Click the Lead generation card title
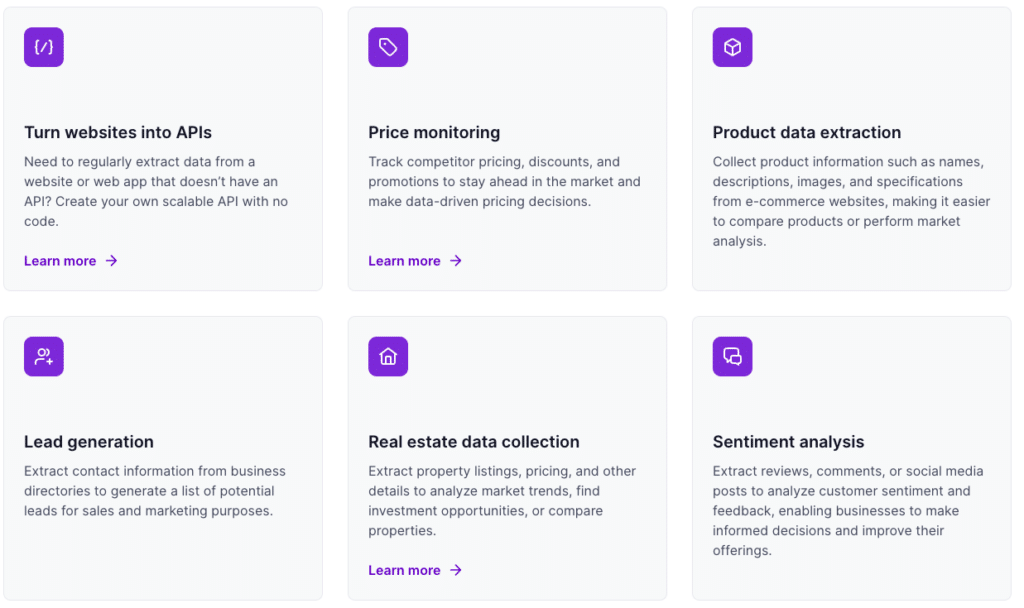This screenshot has height=608, width=1024. (x=89, y=441)
